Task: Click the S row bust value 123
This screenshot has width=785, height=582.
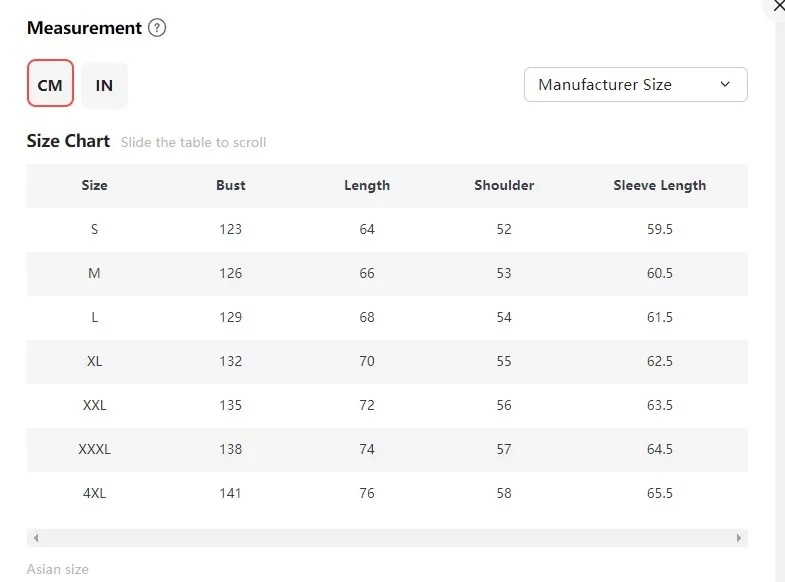Action: point(230,229)
